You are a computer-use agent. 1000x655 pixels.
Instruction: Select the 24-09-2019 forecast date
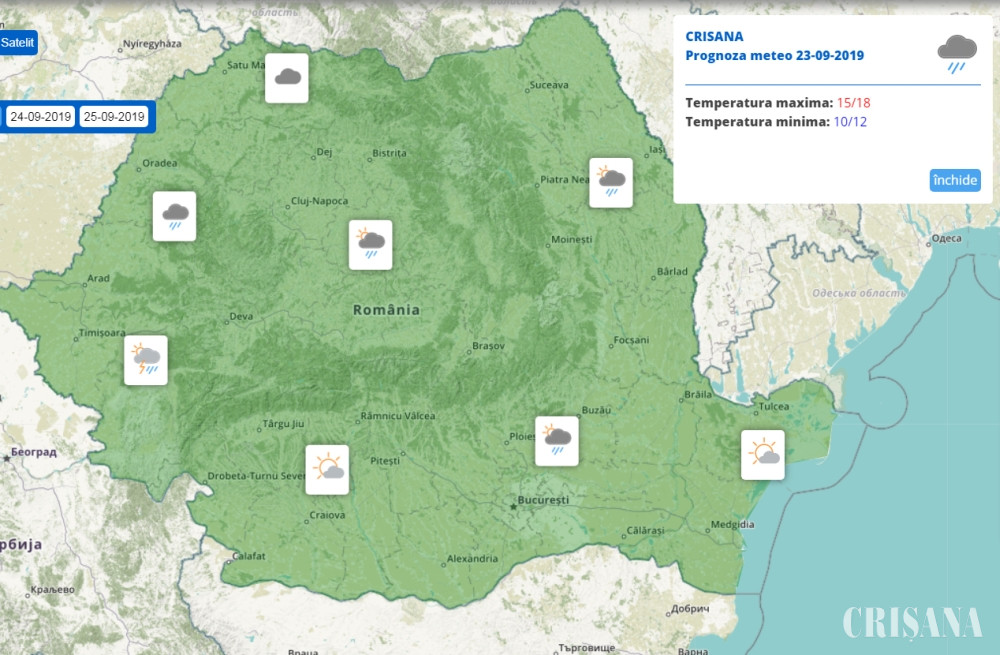pyautogui.click(x=40, y=116)
